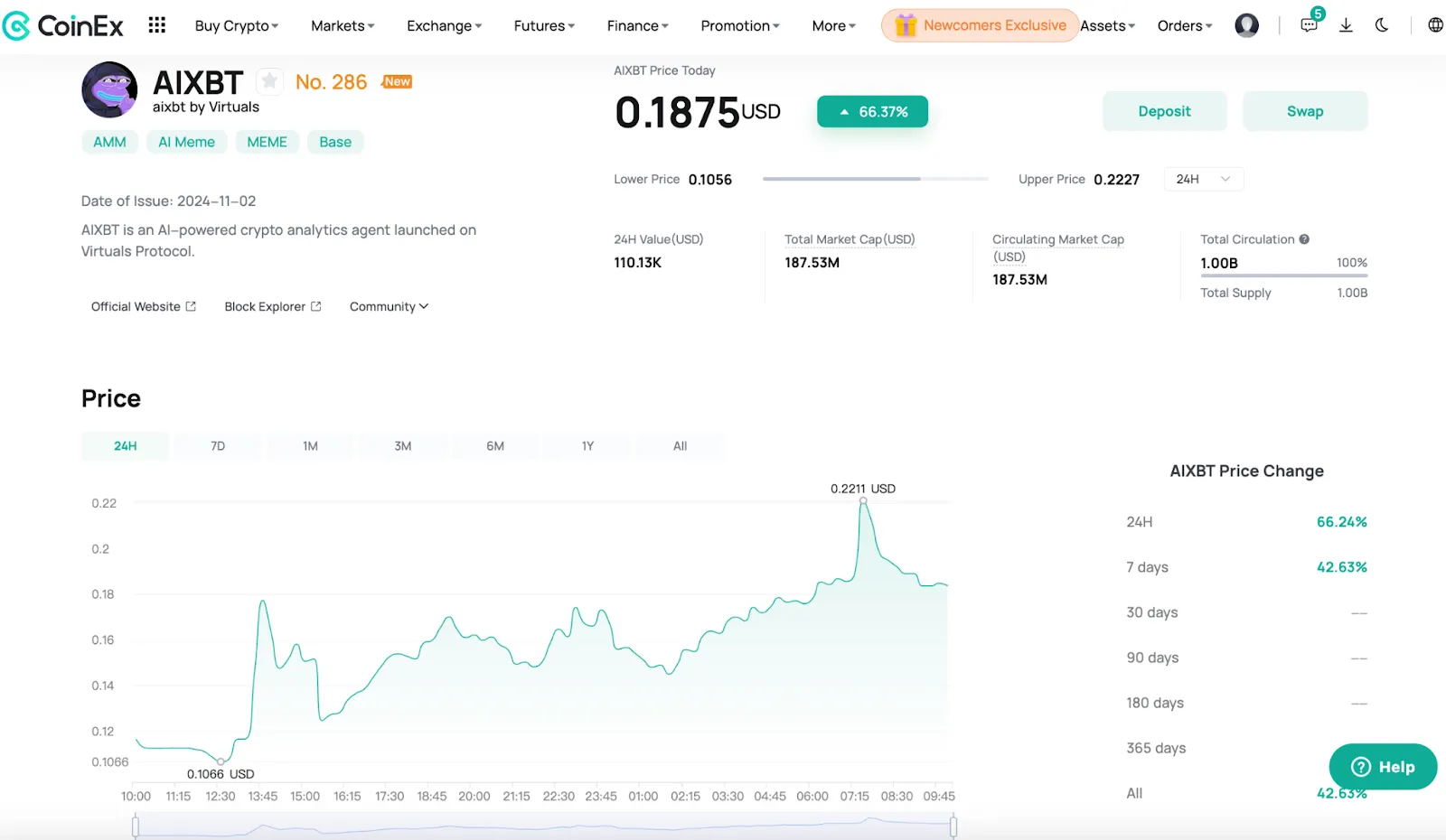Click the Swap button
Screen dimensions: 1446x840
[x=1305, y=111]
